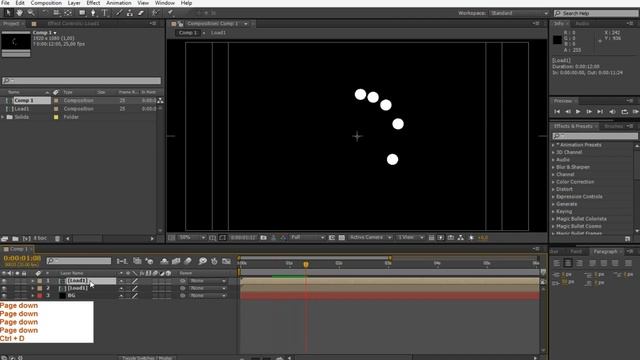Viewport: 640px width, 360px height.
Task: Open the Effect menu
Action: pos(93,3)
